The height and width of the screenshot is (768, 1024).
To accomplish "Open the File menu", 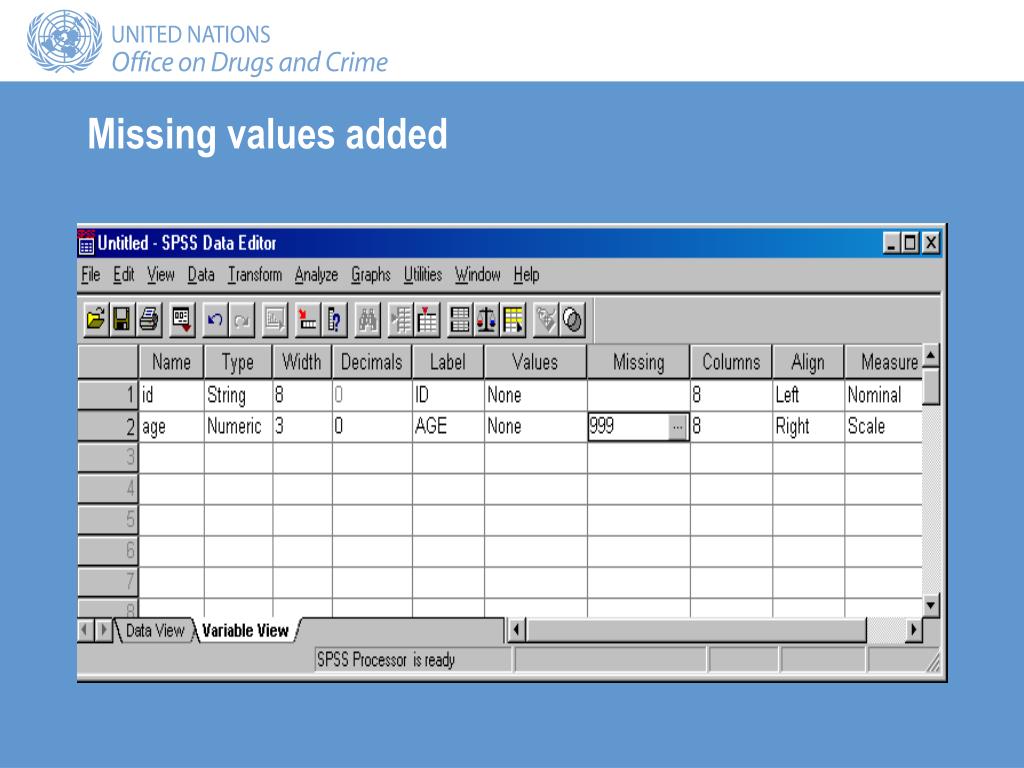I will pyautogui.click(x=91, y=275).
